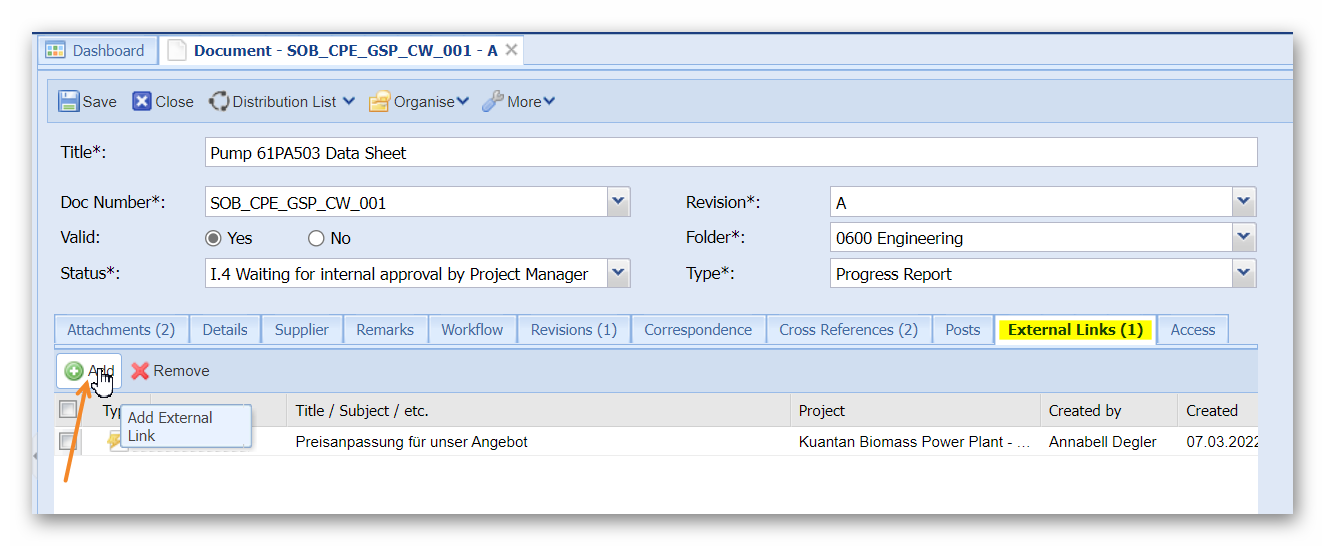
Task: Click the green Add external link icon
Action: (x=74, y=371)
